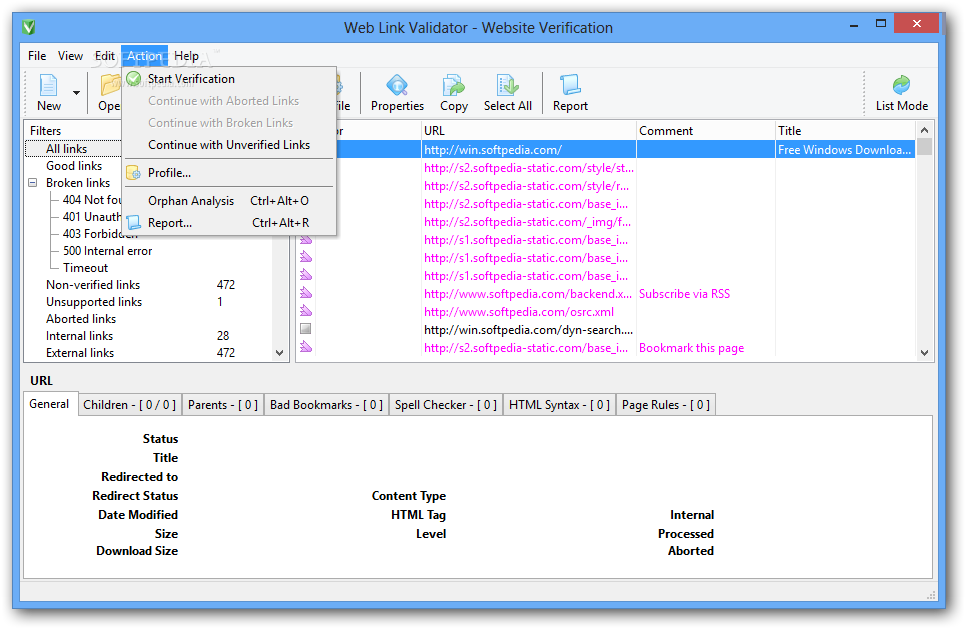Click the Properties toolbar icon
Viewport: 966px width, 629px height.
(x=397, y=86)
